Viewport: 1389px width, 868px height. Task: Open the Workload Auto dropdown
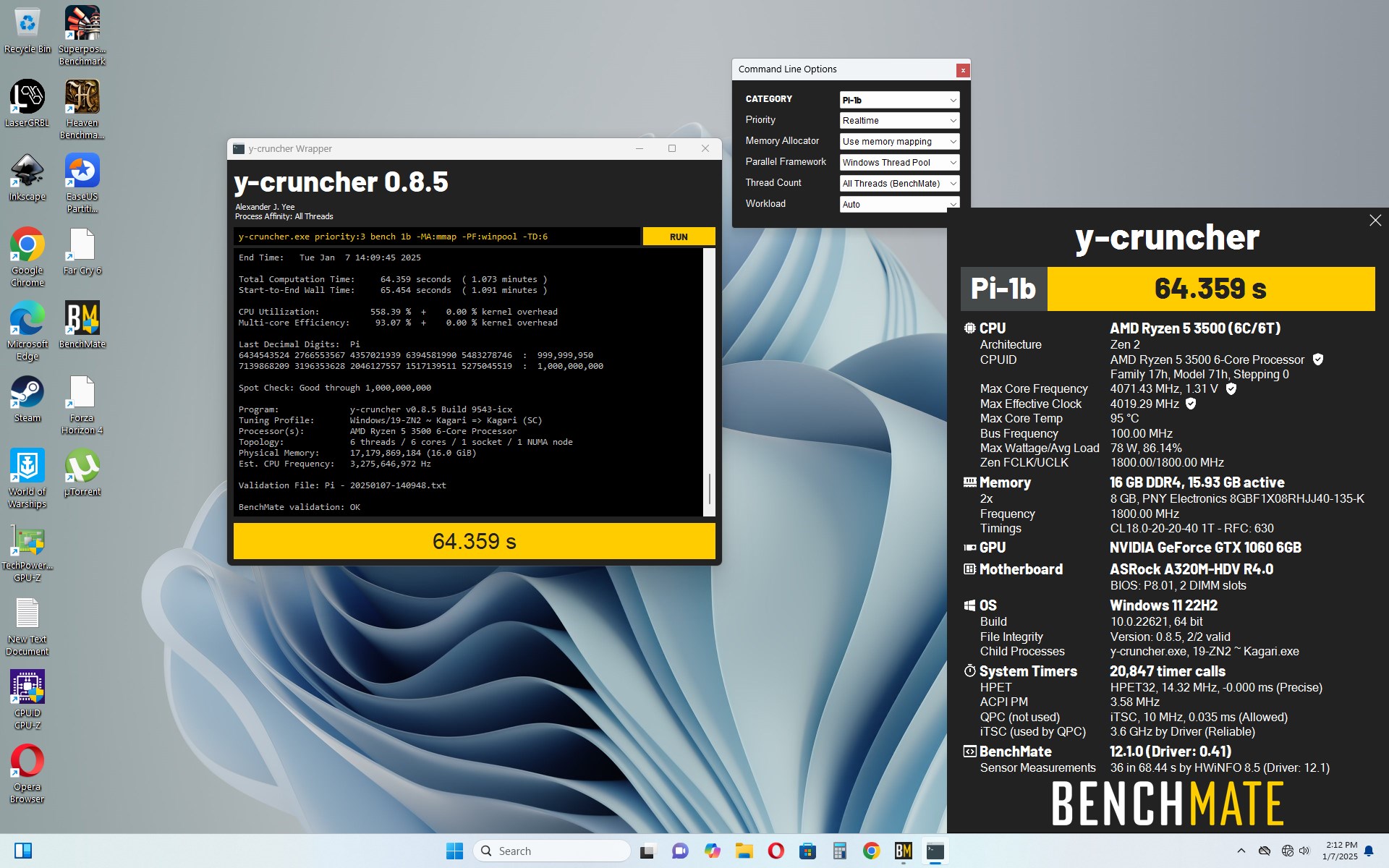(x=899, y=204)
